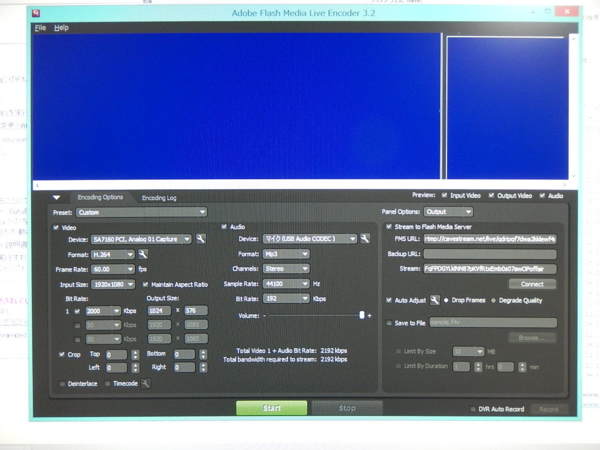600x450 pixels.
Task: Click the Crop Top value field
Action: [x=116, y=355]
